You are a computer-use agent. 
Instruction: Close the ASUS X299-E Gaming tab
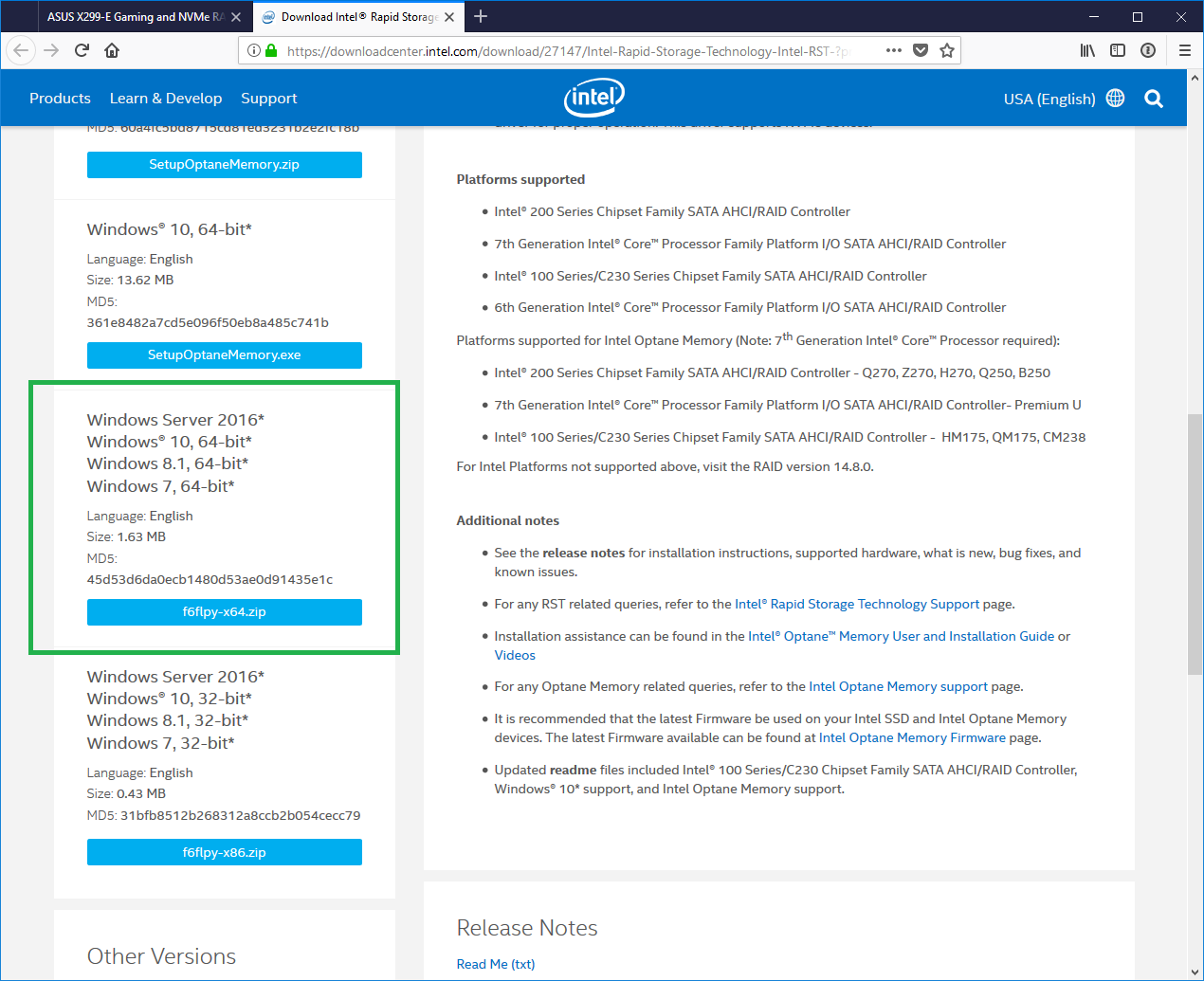tap(236, 17)
